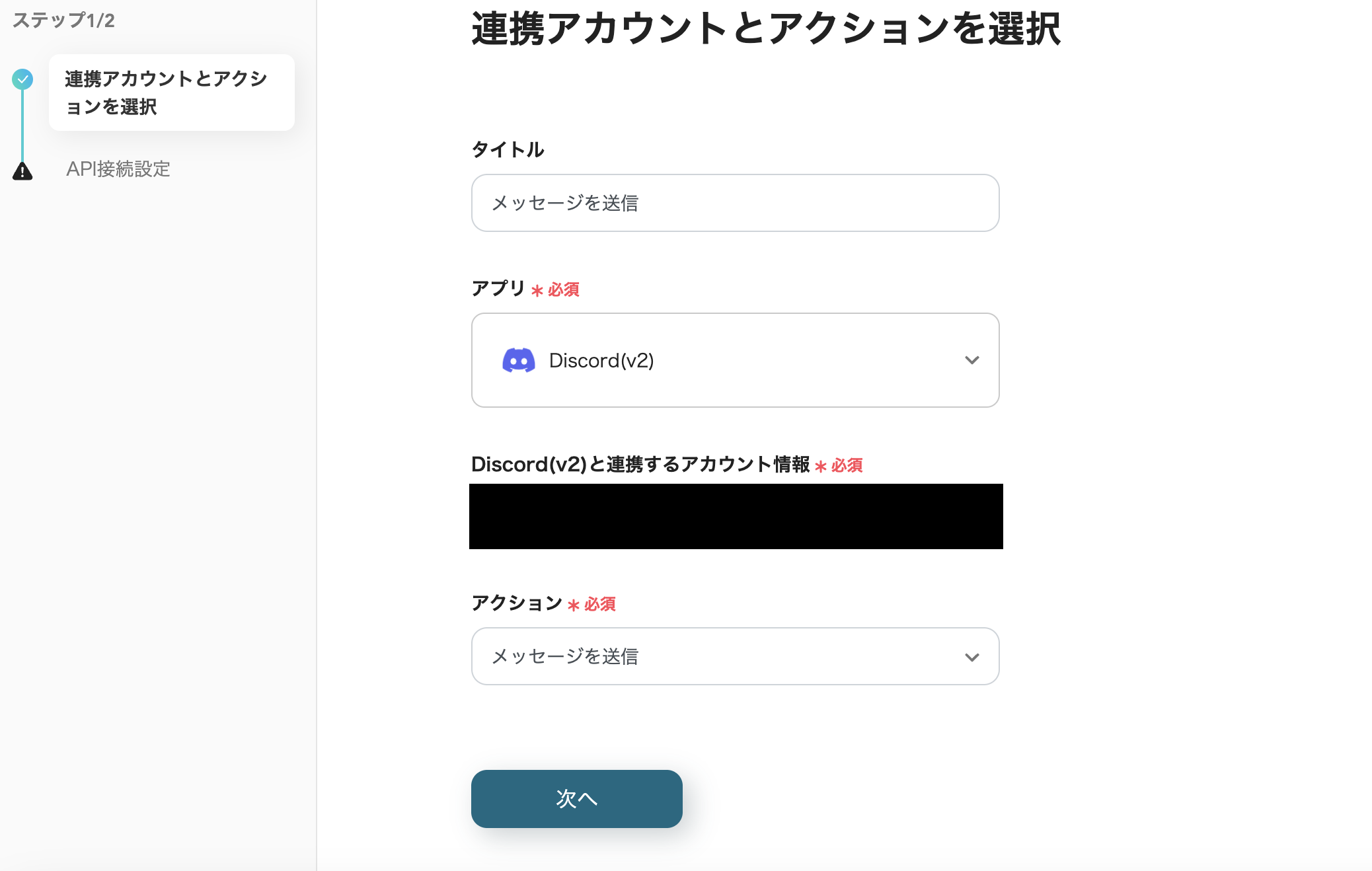Click the Discord logo icon
The width and height of the screenshot is (1372, 871).
pos(519,360)
